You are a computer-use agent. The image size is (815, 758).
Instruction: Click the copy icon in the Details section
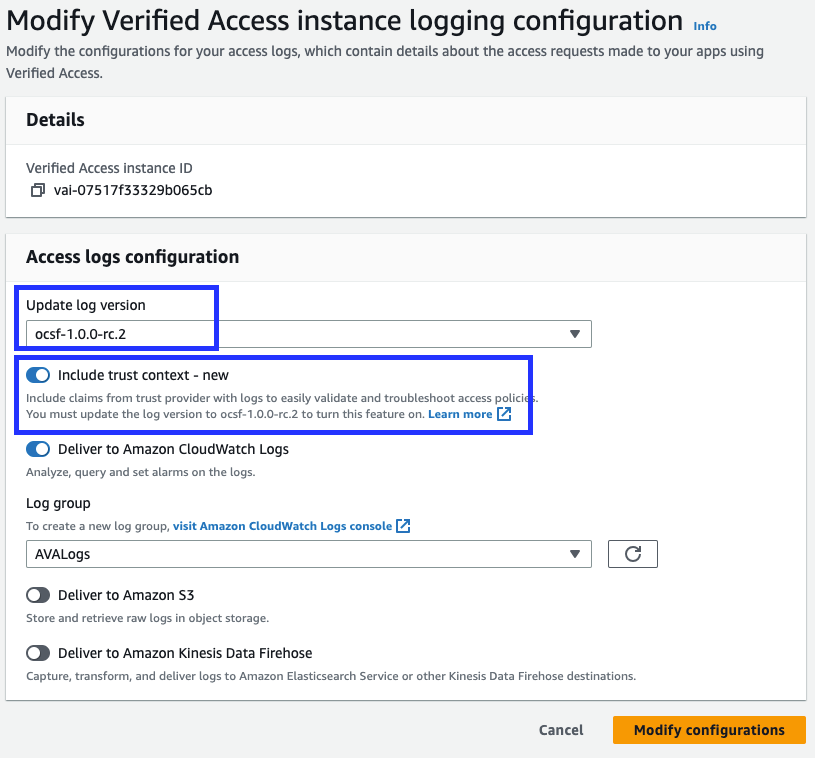tap(37, 190)
